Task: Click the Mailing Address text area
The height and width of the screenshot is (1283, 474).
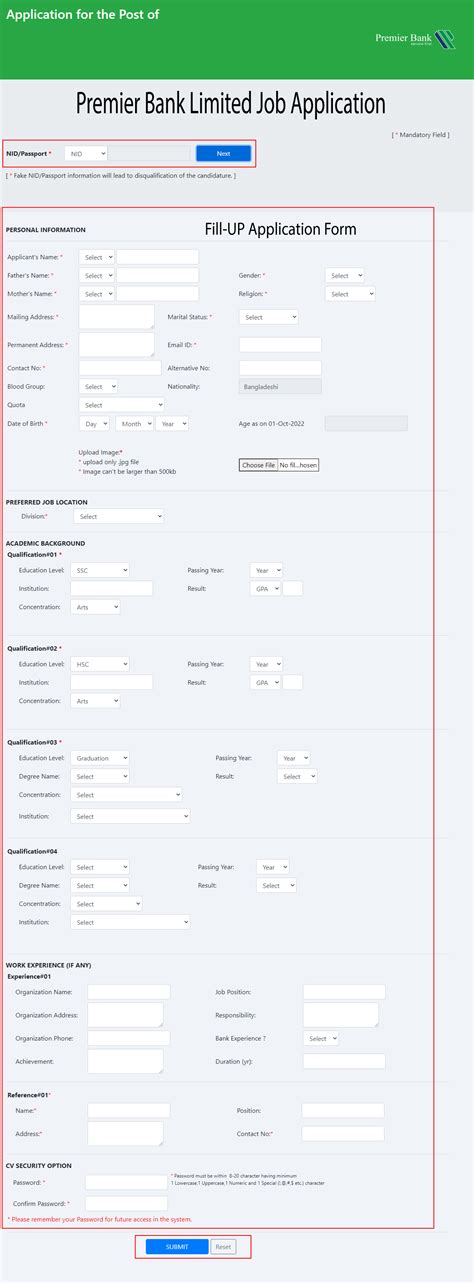Action: tap(117, 317)
